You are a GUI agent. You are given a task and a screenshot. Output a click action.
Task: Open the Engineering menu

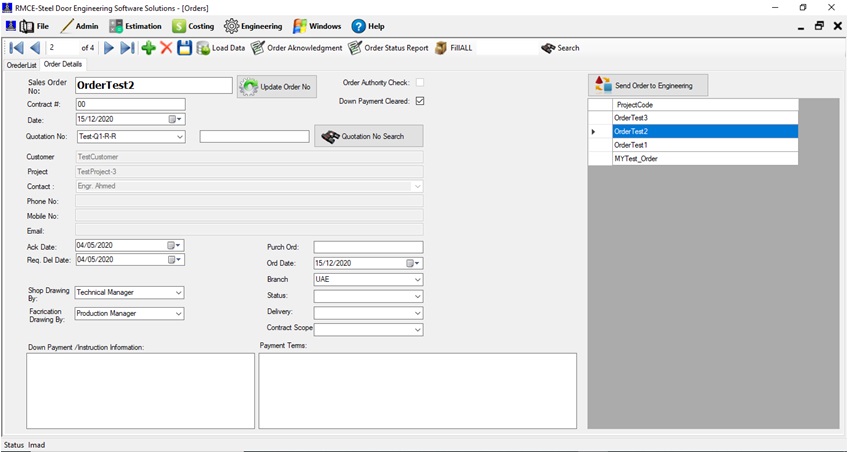pyautogui.click(x=253, y=26)
